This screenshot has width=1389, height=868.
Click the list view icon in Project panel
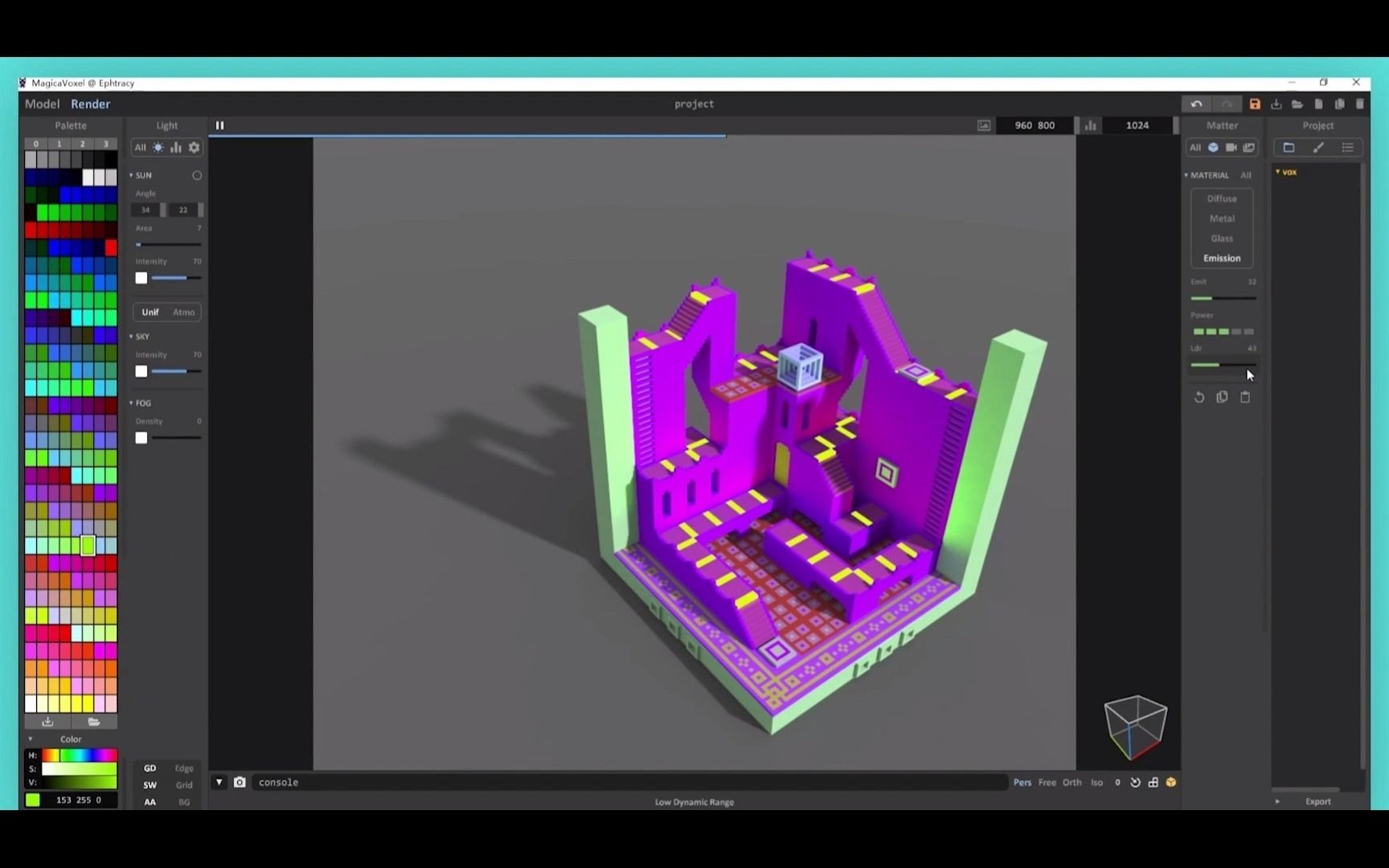click(x=1348, y=147)
